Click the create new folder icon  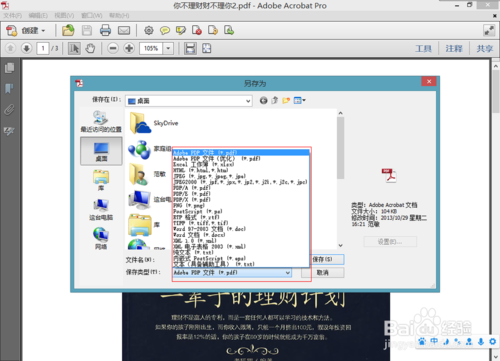pyautogui.click(x=286, y=100)
